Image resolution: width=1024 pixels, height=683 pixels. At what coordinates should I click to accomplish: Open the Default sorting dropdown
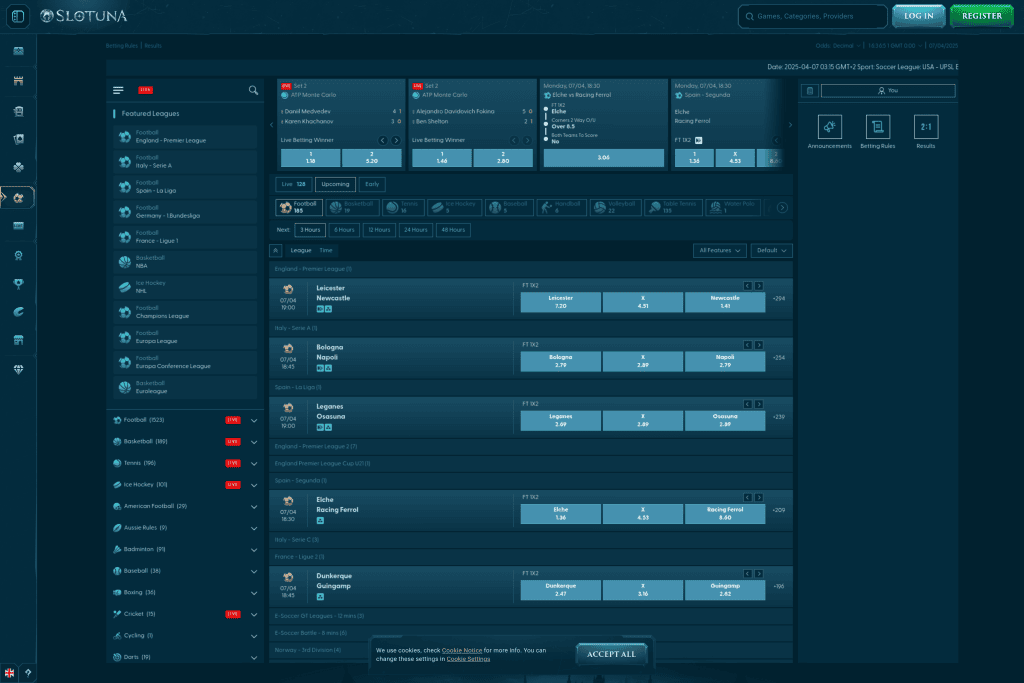point(771,251)
